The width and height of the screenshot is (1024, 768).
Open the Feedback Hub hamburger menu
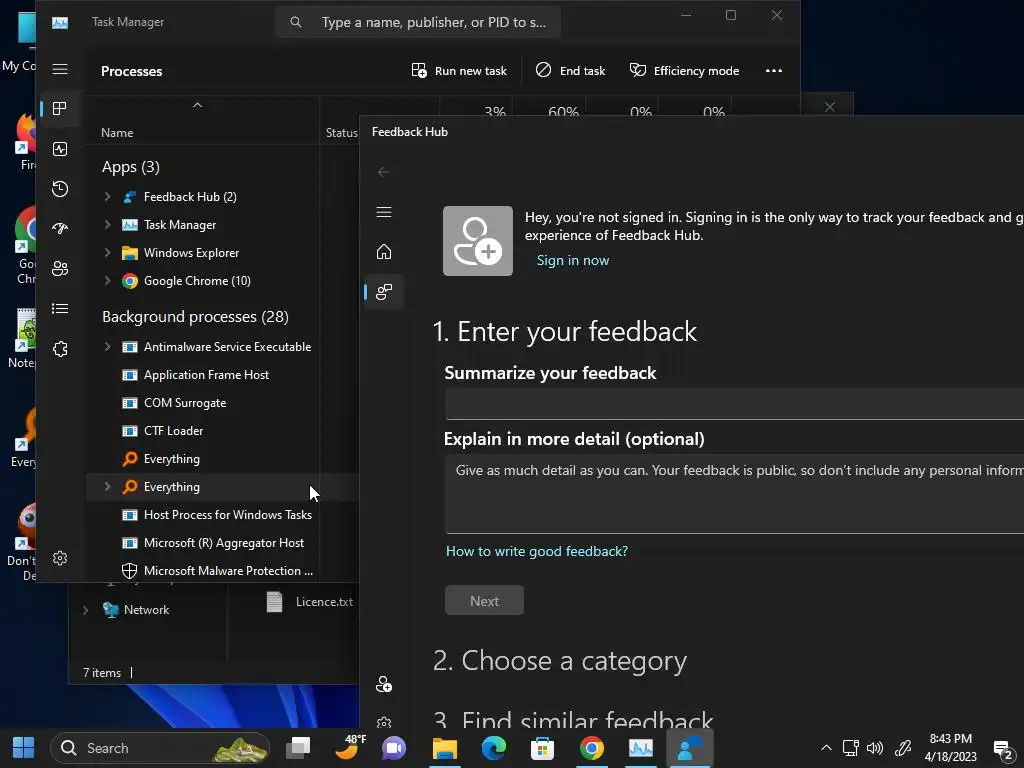tap(384, 212)
